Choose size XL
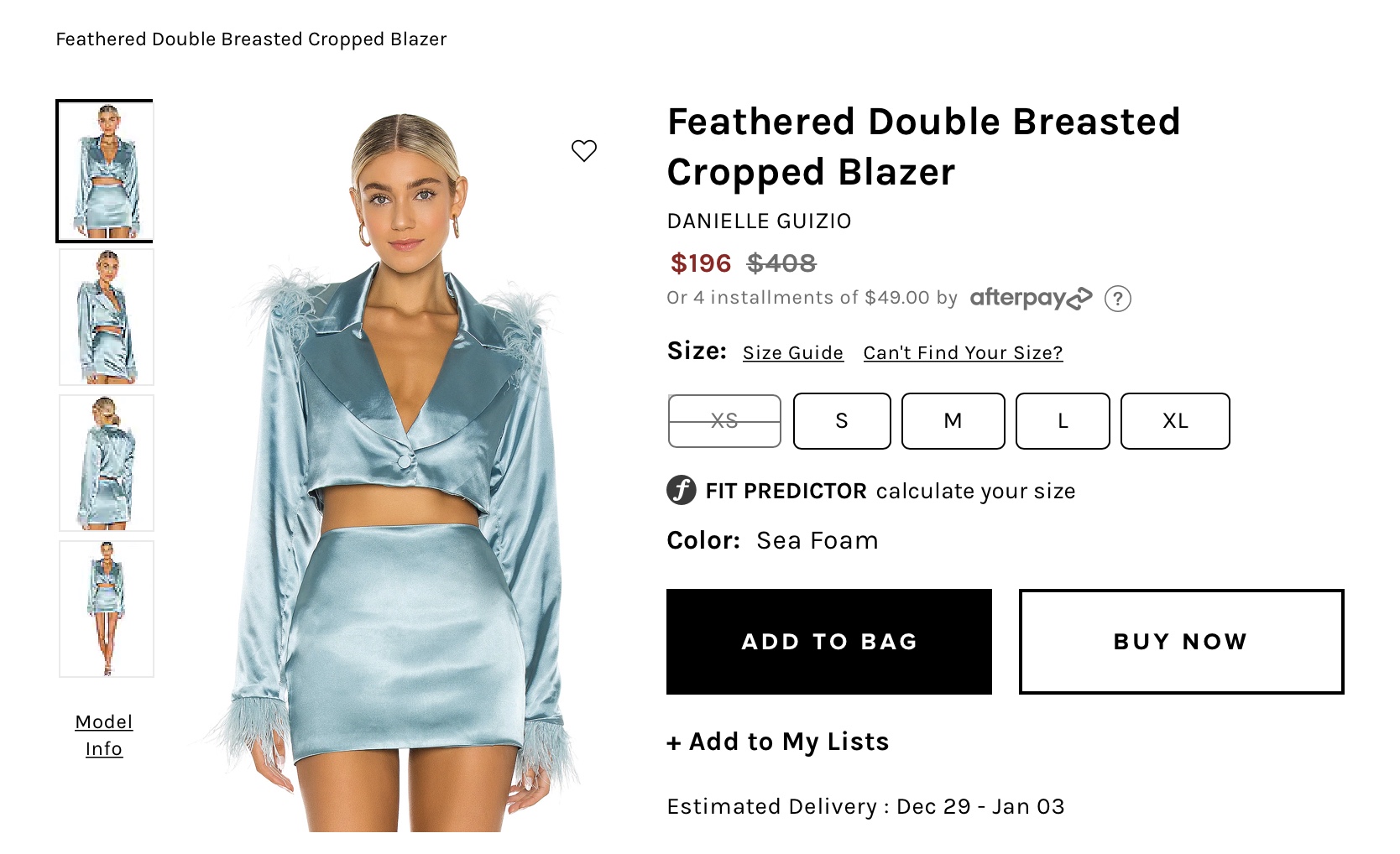This screenshot has width=1400, height=854. [x=1175, y=421]
